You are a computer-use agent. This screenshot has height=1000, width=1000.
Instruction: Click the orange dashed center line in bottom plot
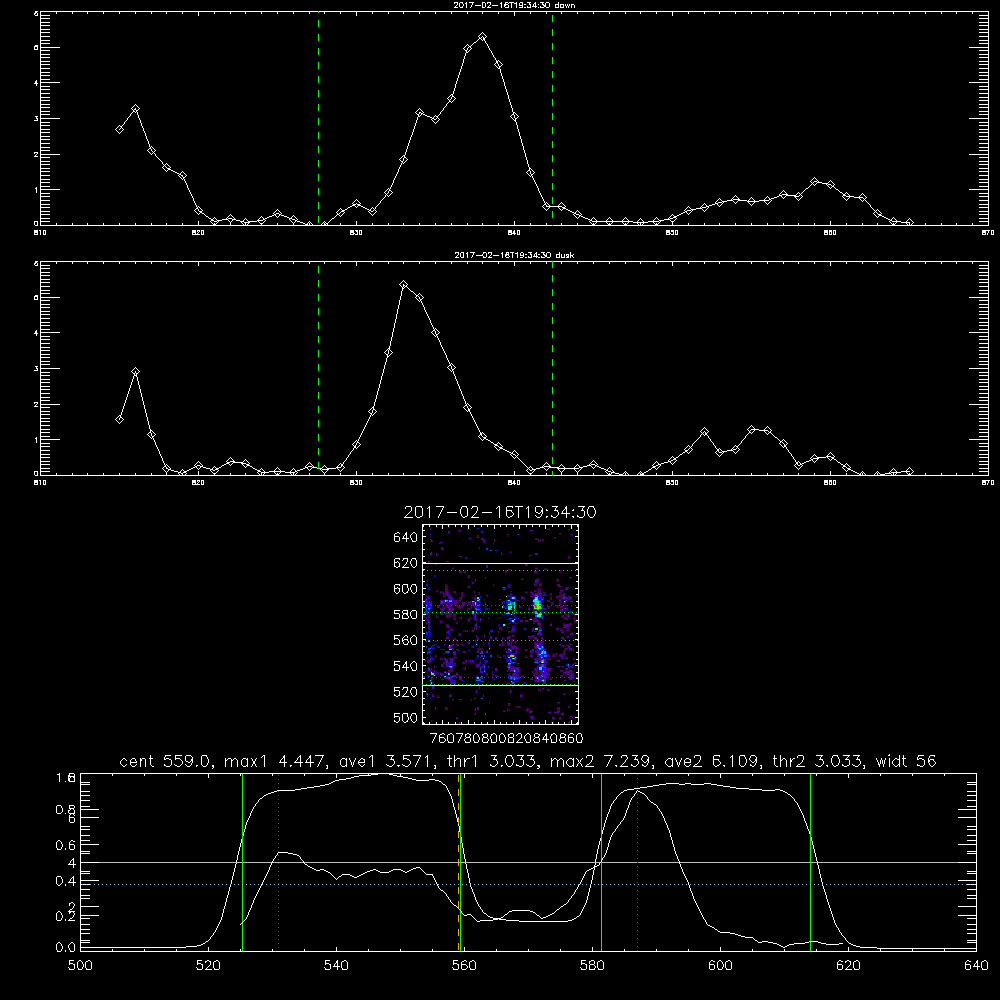coord(459,862)
